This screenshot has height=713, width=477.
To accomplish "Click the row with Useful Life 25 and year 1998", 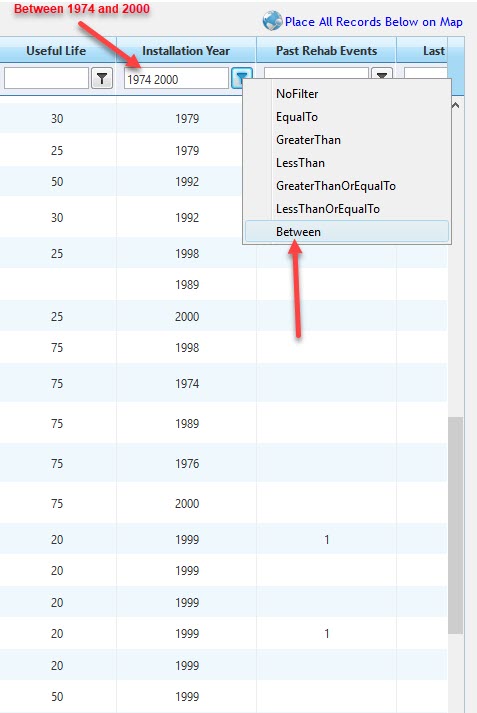I will pos(223,254).
